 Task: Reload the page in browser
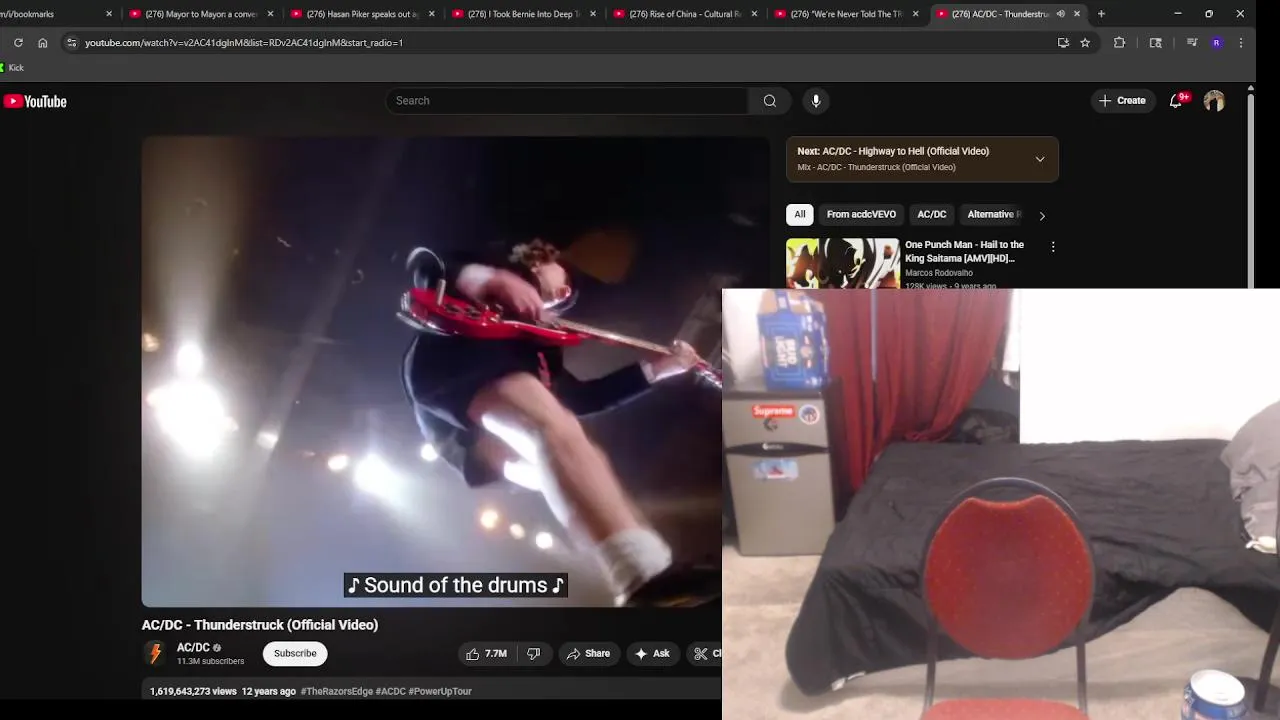pos(18,43)
